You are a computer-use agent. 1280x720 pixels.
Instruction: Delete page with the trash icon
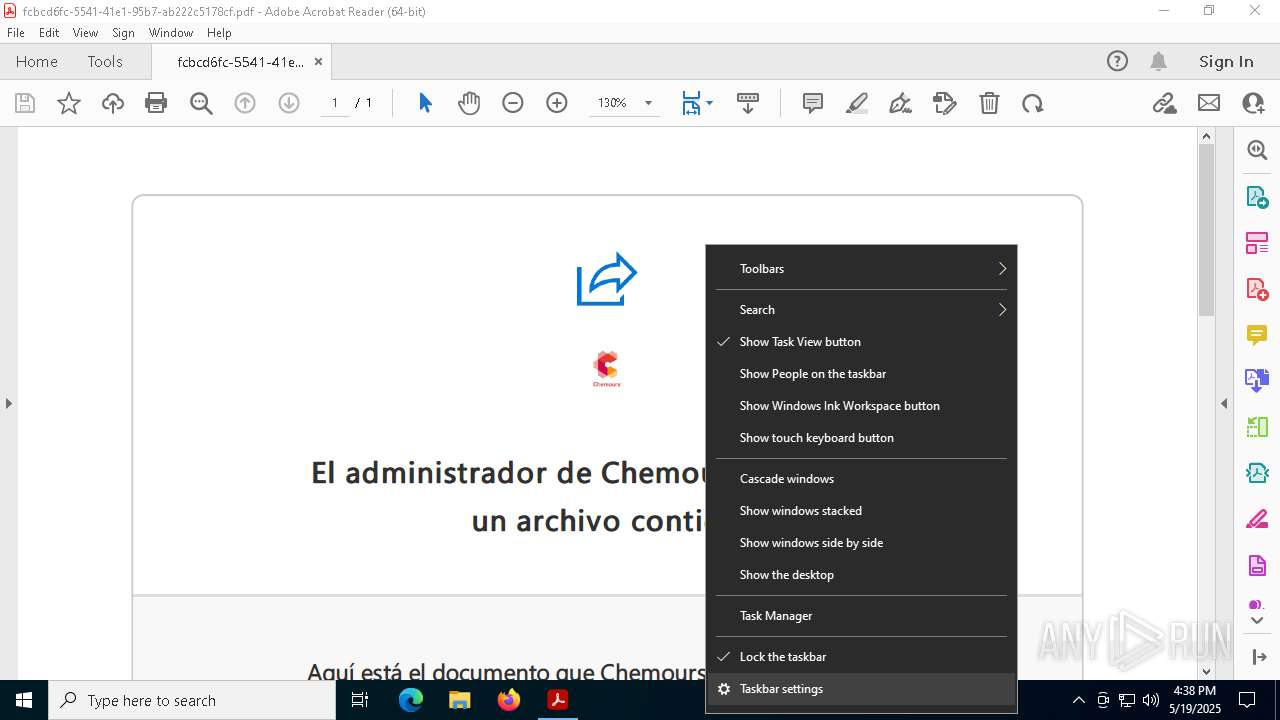[x=989, y=103]
